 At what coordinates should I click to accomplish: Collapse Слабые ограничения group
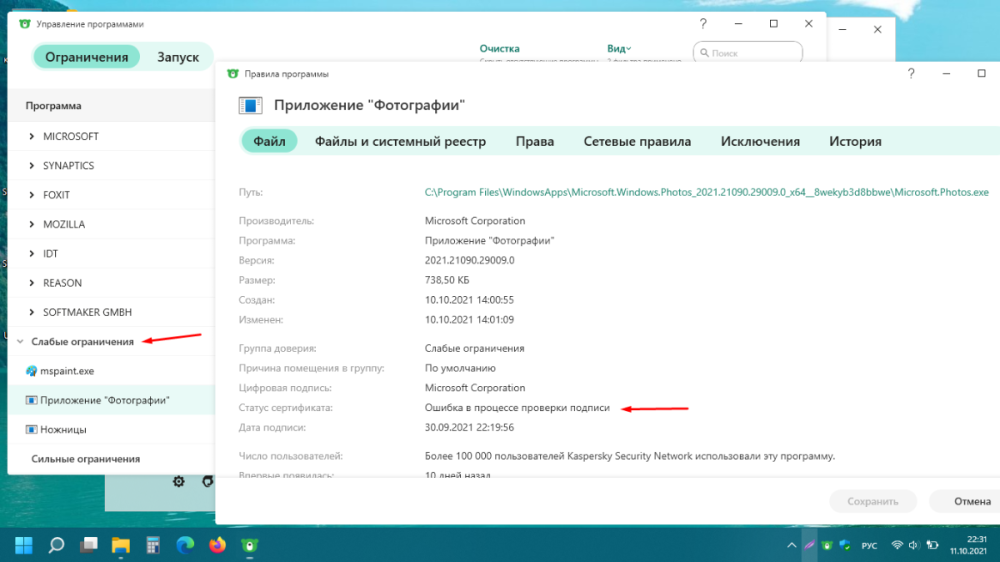tap(20, 341)
